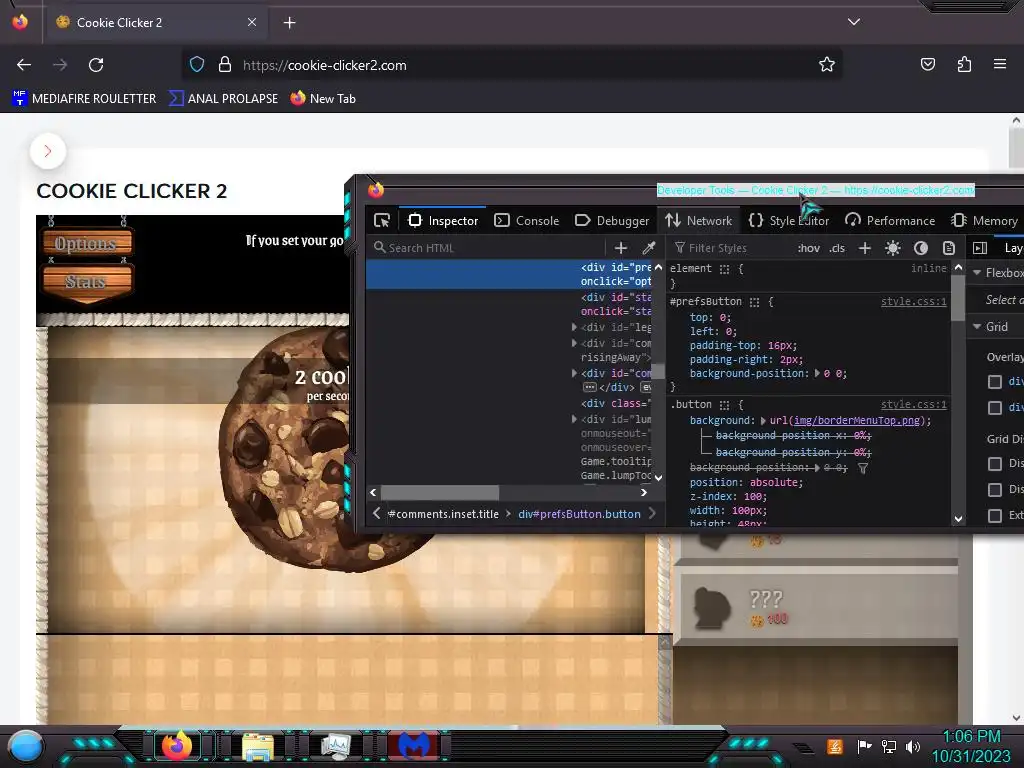
Task: Focus the Filter Styles field
Action: 728,248
